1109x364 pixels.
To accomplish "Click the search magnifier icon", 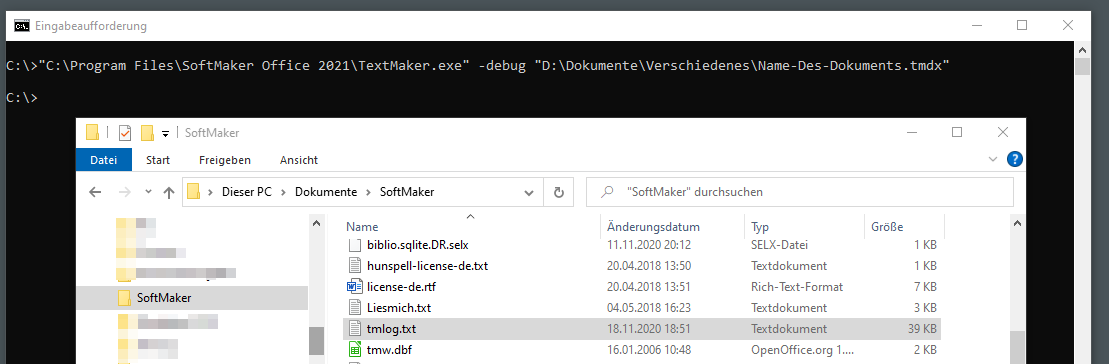I will point(607,192).
